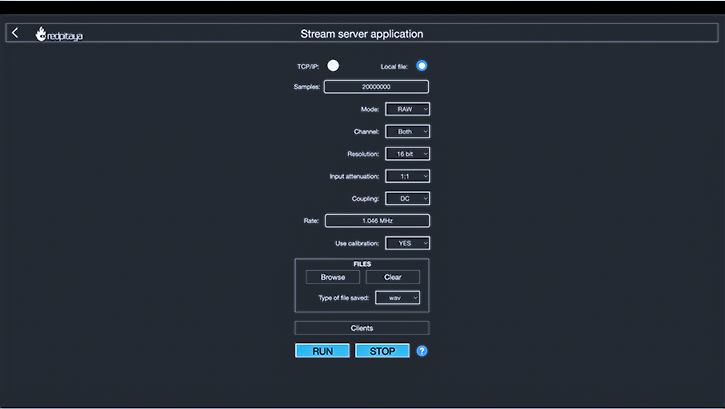This screenshot has width=725, height=409.
Task: Open help via the question mark icon
Action: [422, 351]
